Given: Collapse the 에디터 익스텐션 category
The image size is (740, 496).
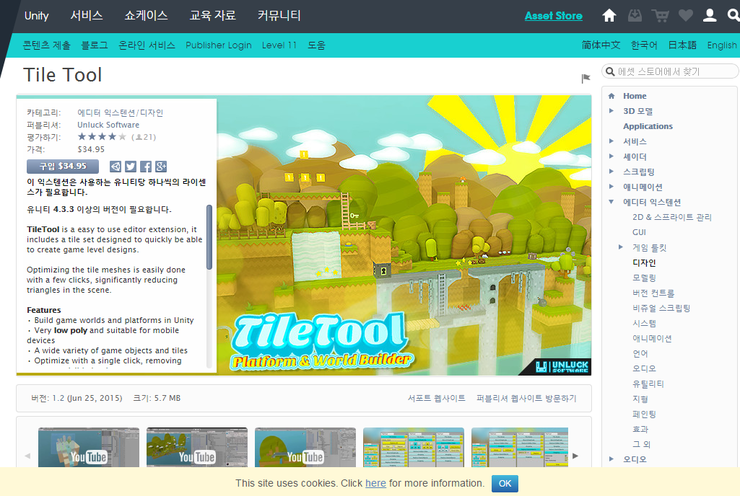Looking at the screenshot, I should pyautogui.click(x=611, y=202).
